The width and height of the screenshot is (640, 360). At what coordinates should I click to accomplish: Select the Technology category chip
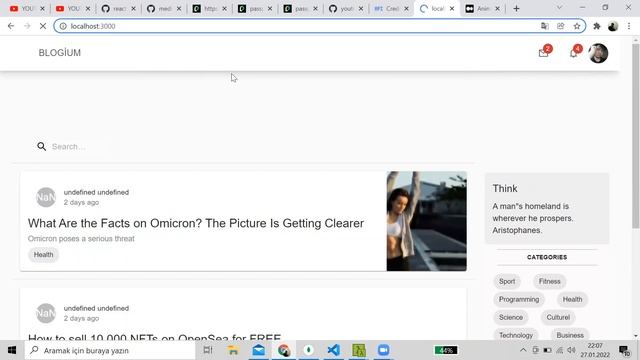coord(516,335)
